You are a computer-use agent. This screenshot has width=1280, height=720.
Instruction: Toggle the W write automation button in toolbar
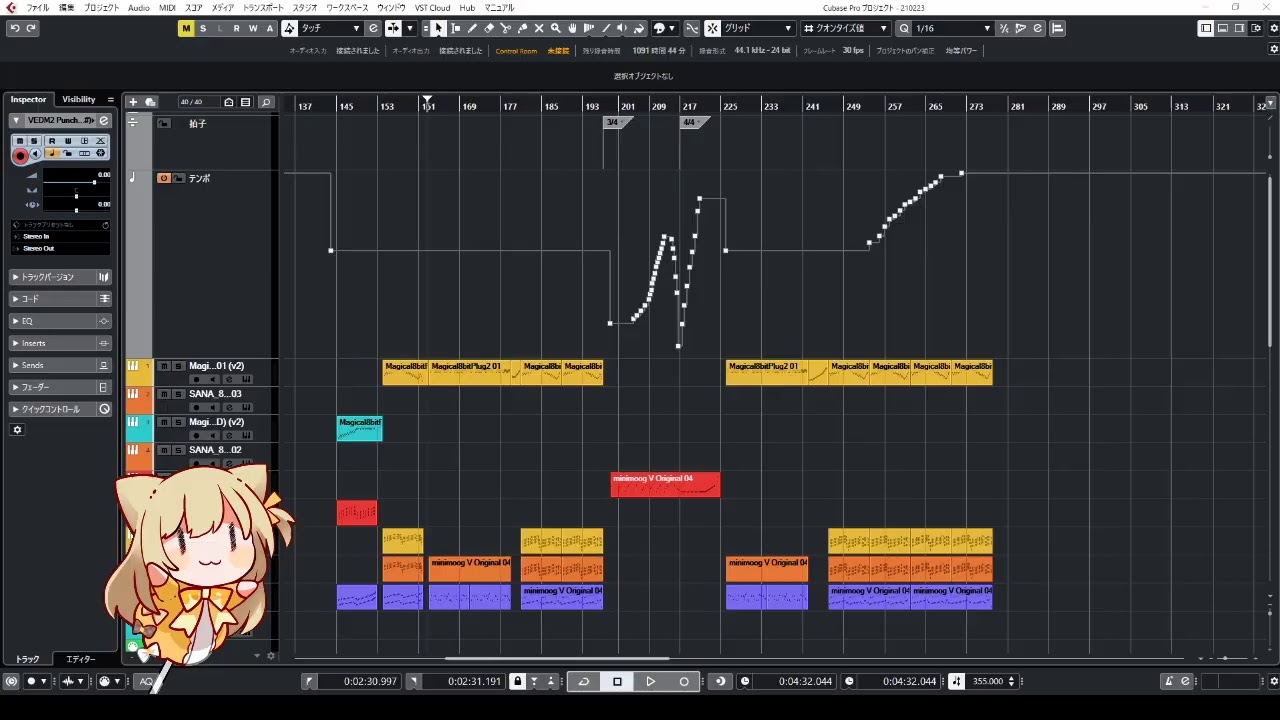(253, 28)
